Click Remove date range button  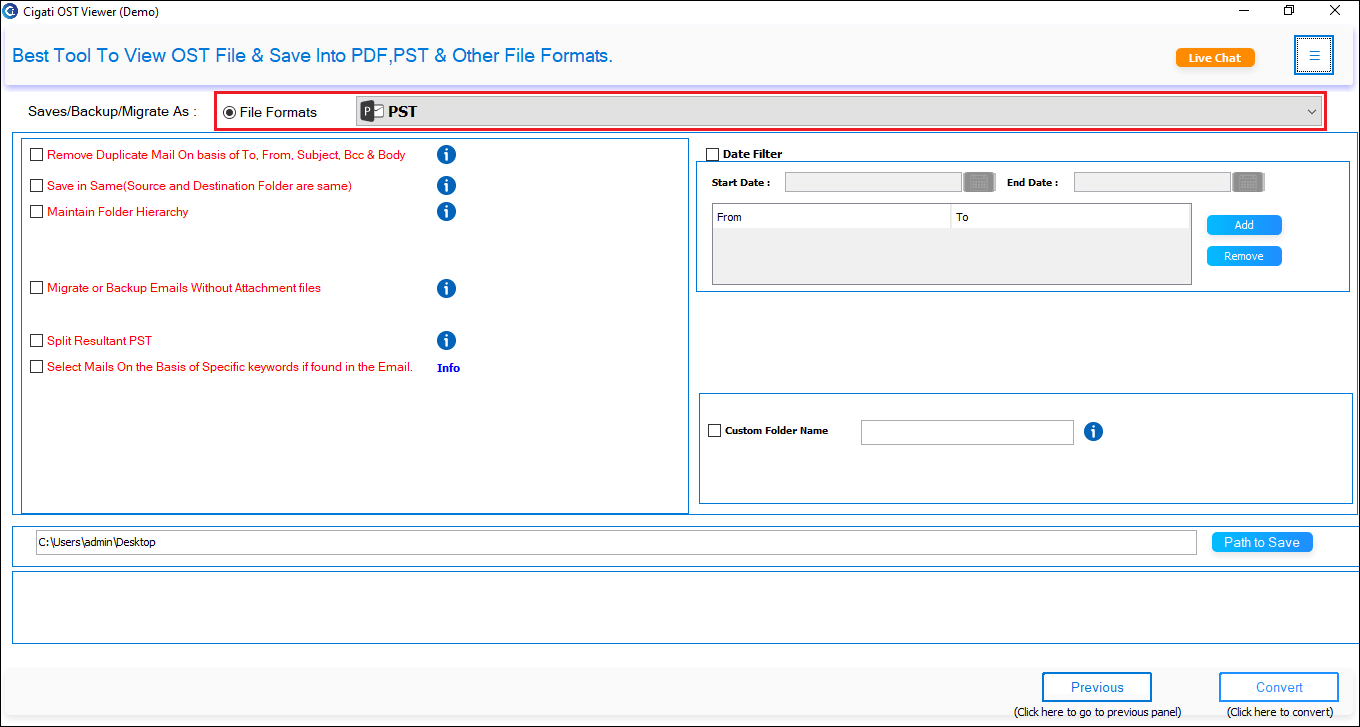[x=1244, y=256]
